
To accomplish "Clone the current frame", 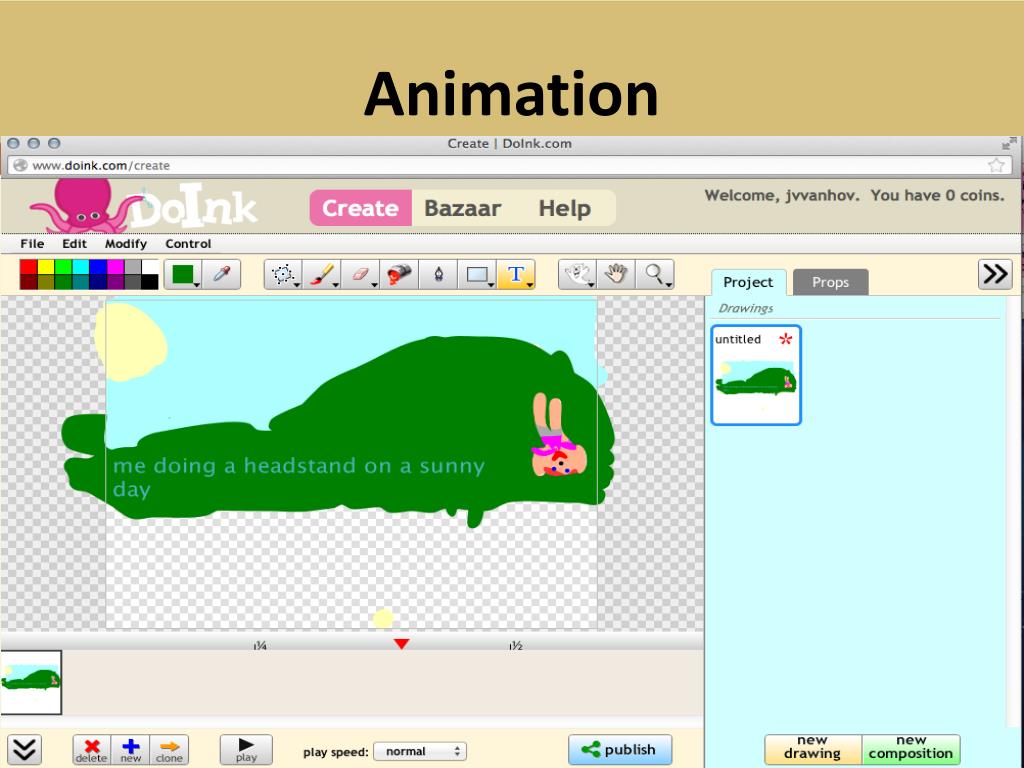I will pos(169,750).
